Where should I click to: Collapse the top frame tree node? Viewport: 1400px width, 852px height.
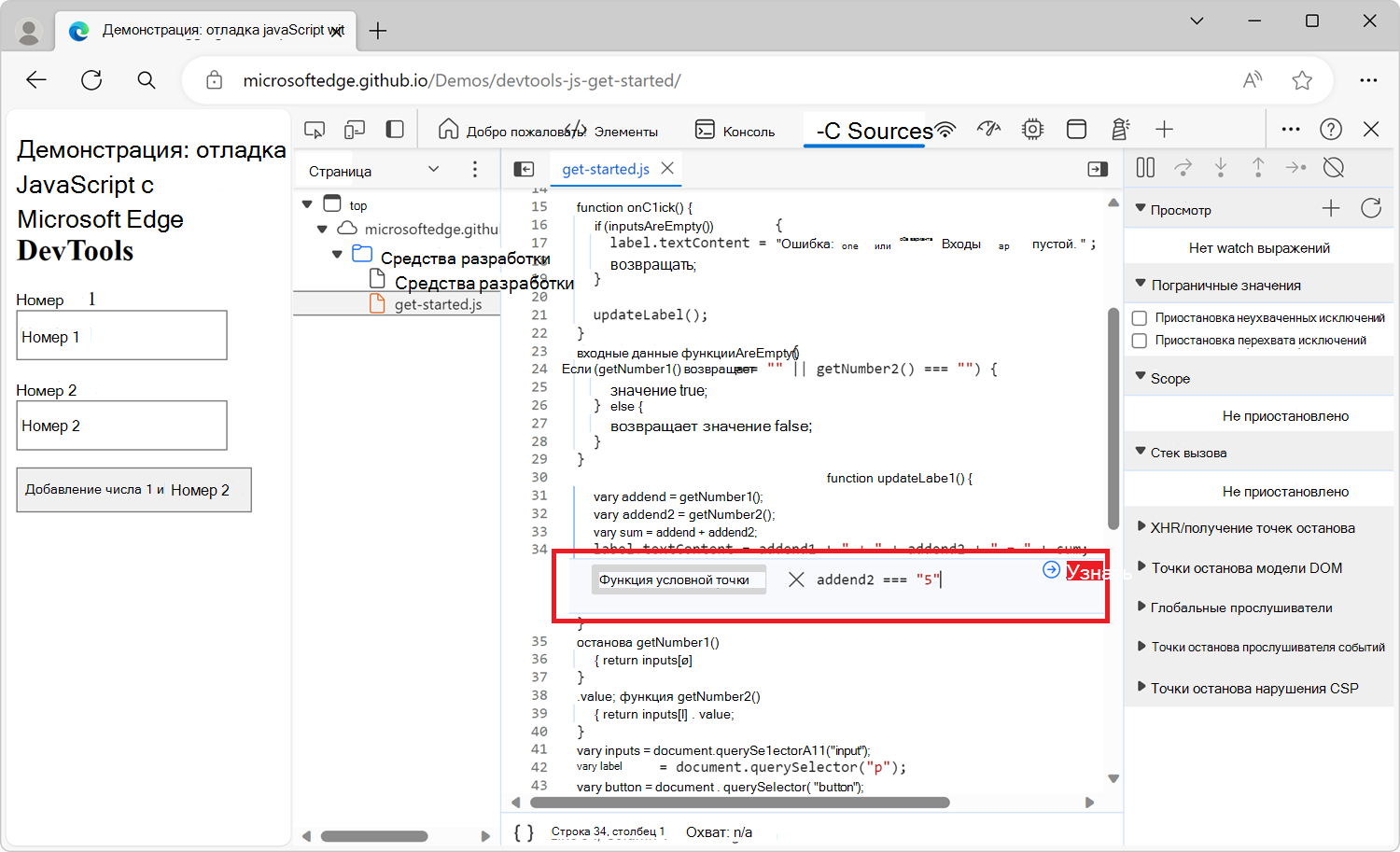tap(307, 203)
